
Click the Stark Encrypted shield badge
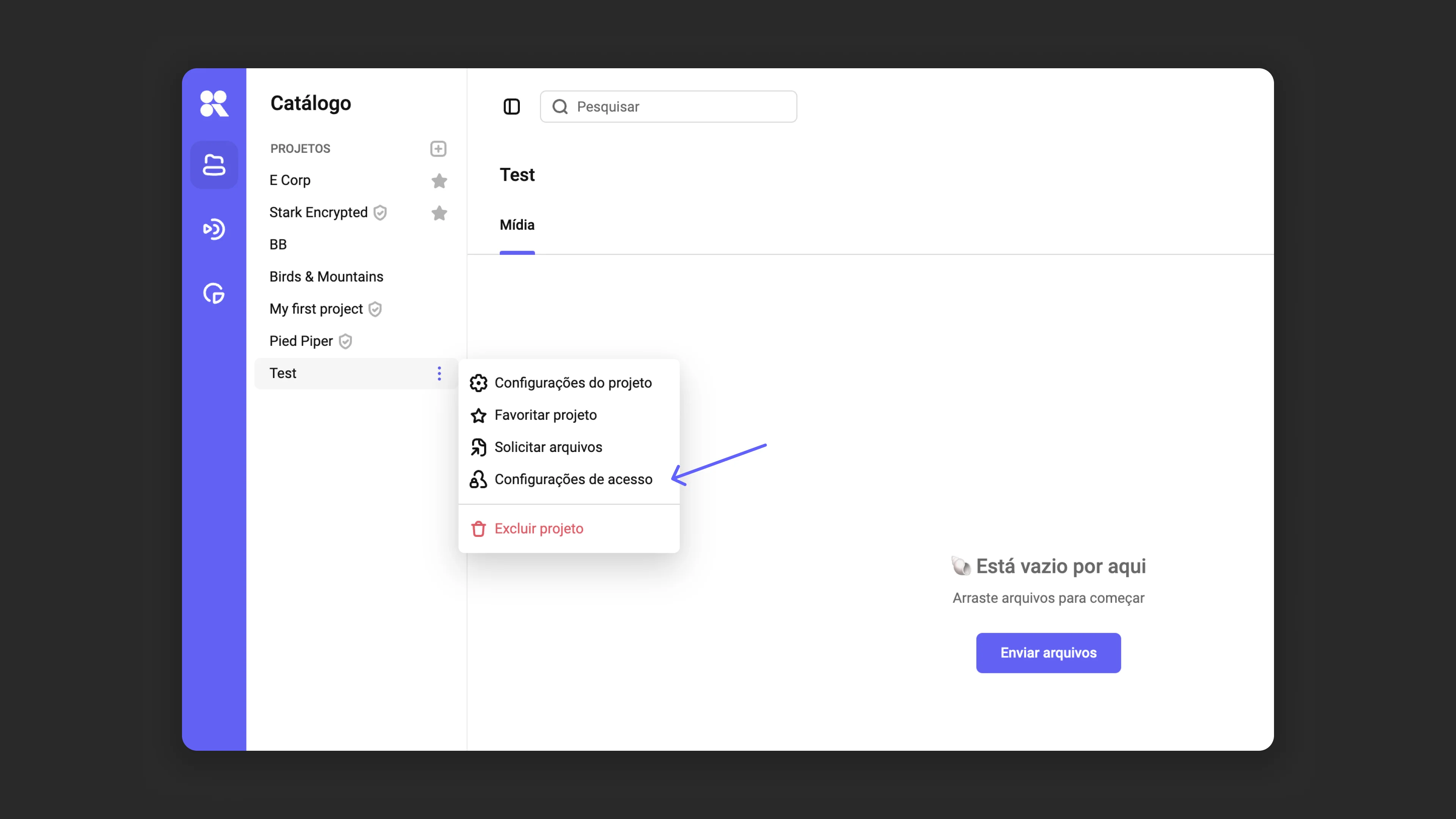tap(380, 212)
